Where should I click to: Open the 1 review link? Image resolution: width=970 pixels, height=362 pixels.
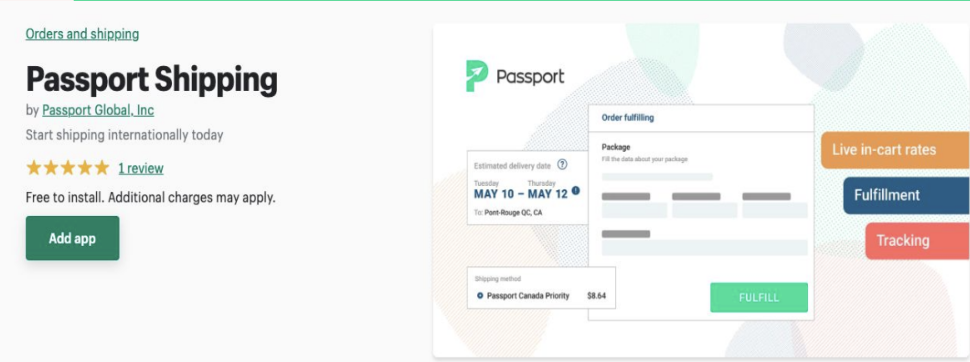[141, 168]
